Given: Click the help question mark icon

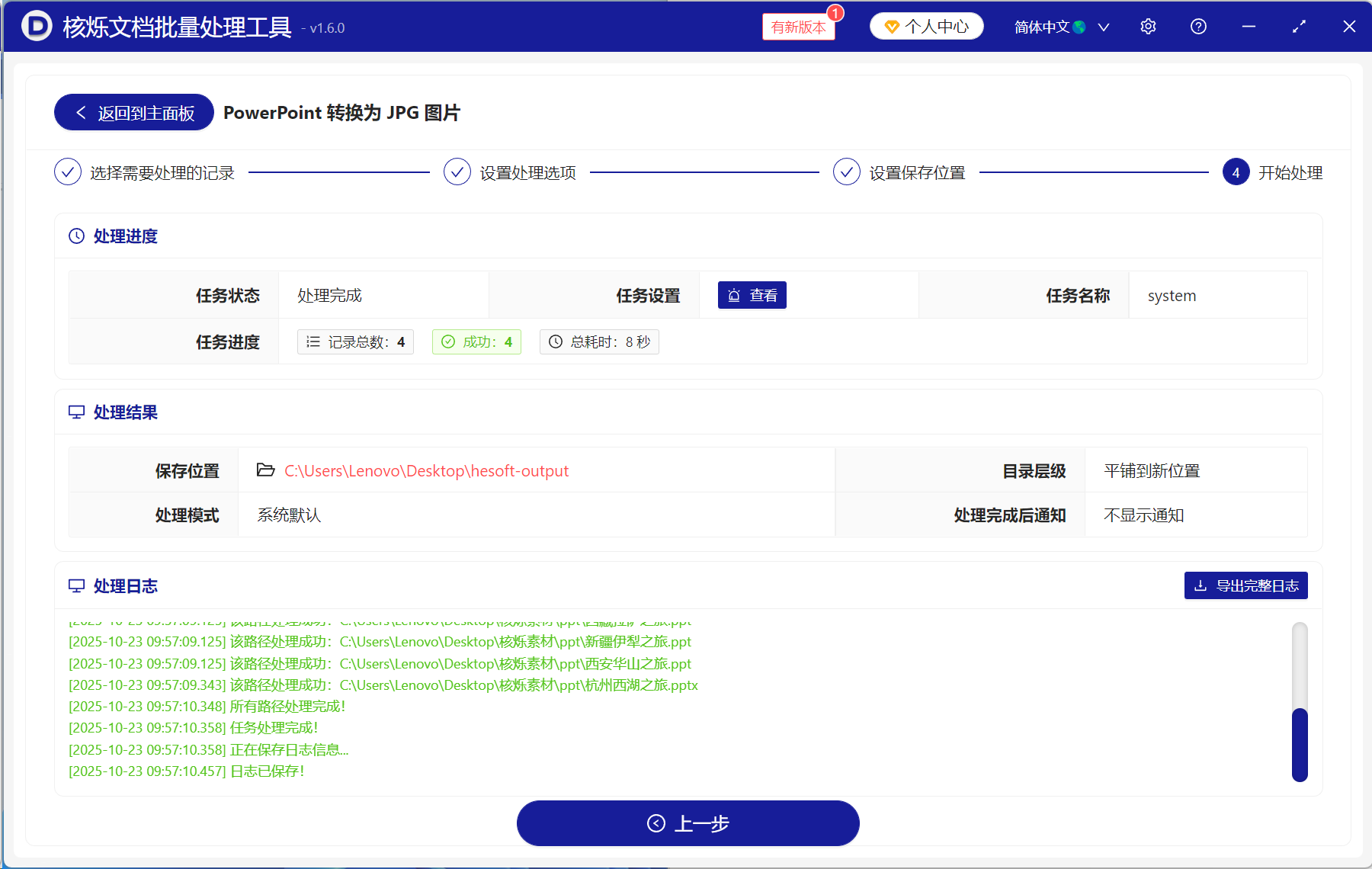Looking at the screenshot, I should pos(1198,27).
